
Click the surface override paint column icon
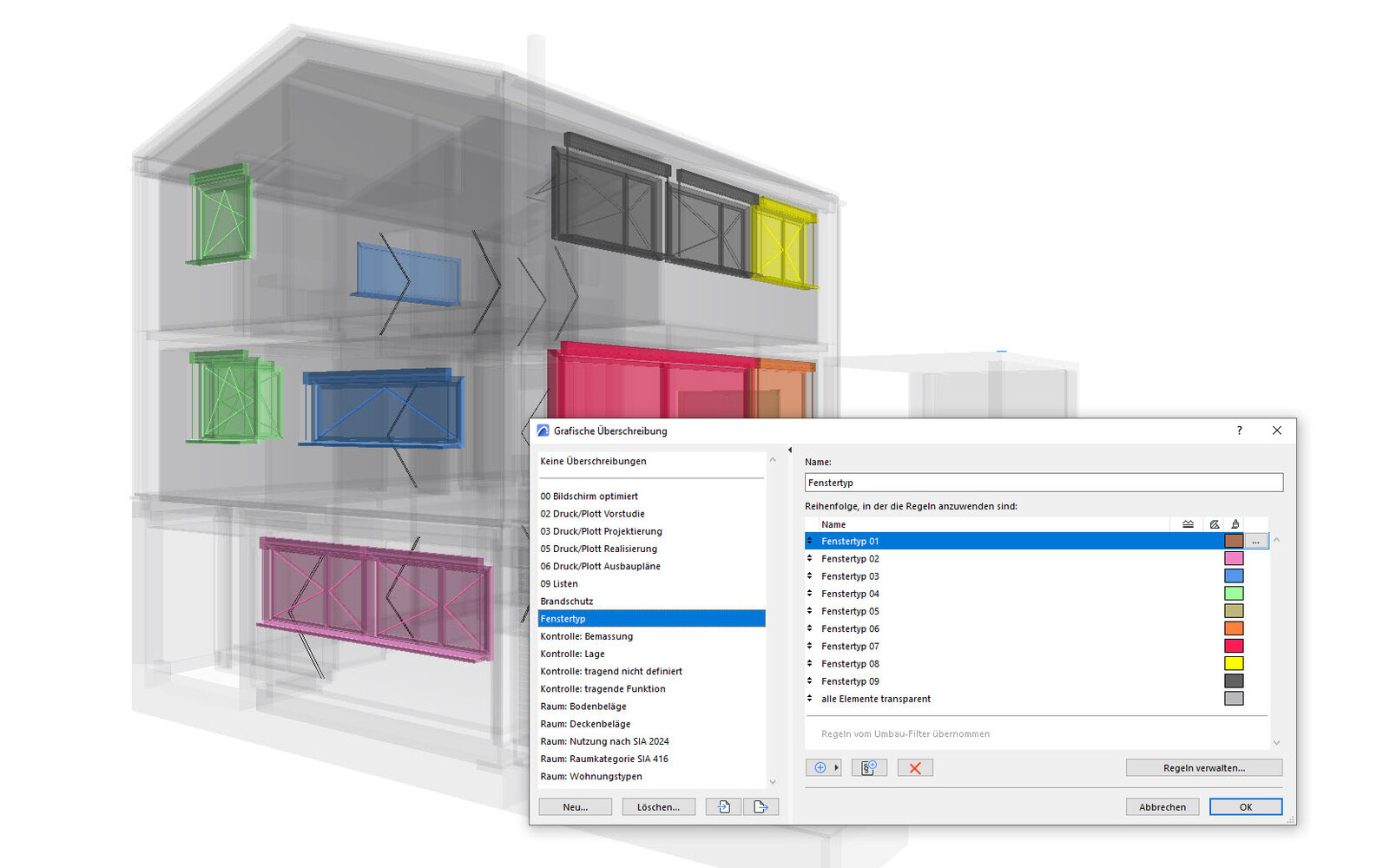[1235, 524]
